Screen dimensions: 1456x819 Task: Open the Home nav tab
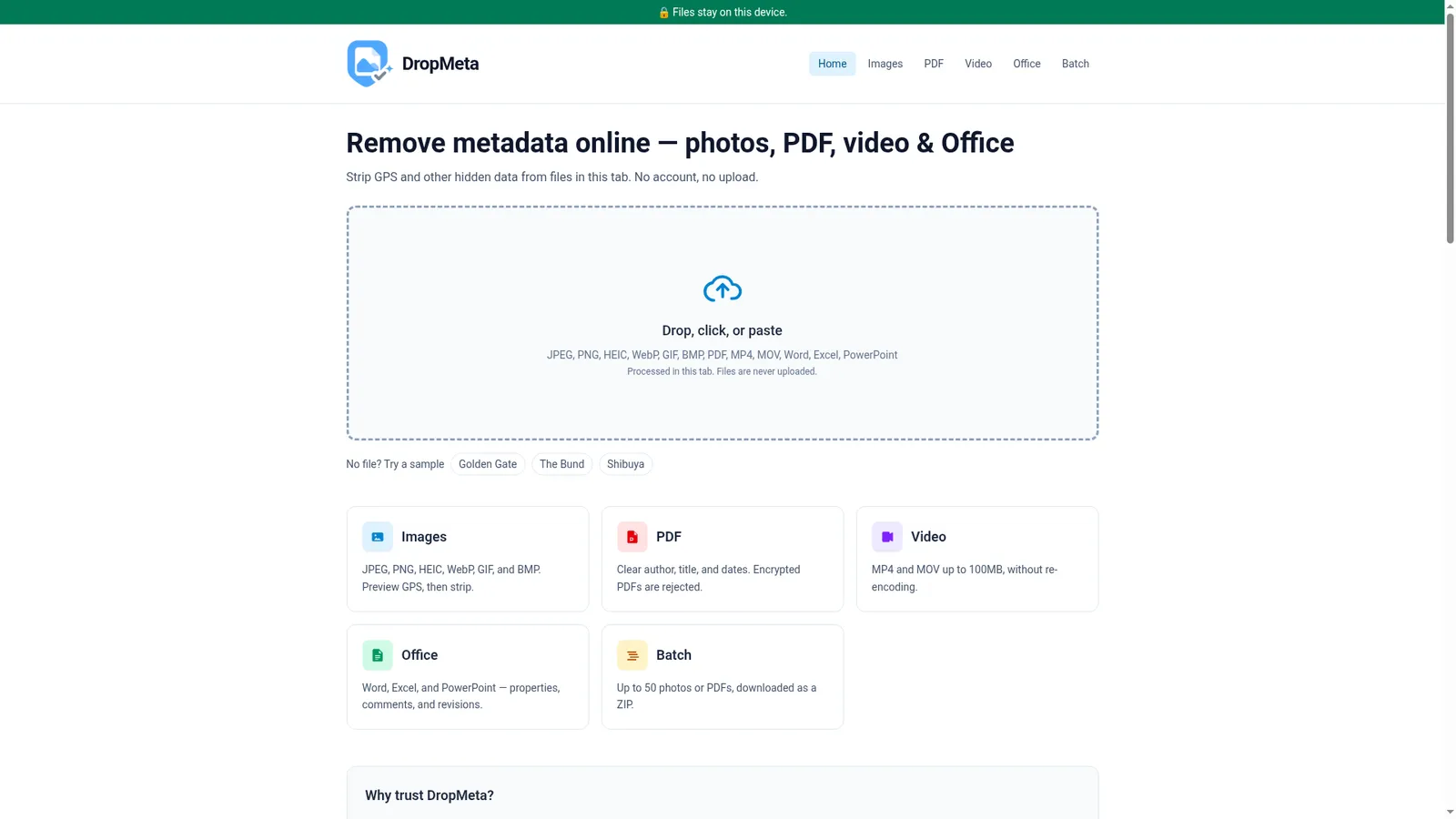click(832, 64)
